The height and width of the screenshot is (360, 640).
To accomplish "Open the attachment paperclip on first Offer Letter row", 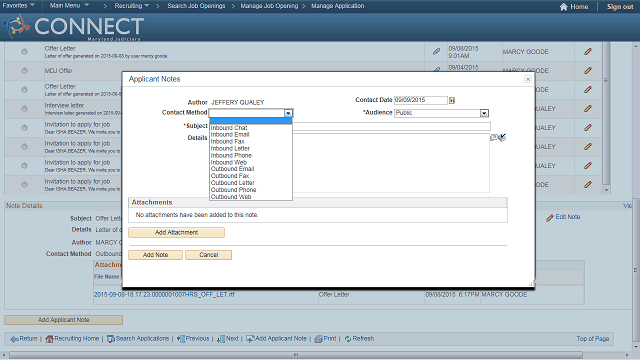I will [x=436, y=51].
